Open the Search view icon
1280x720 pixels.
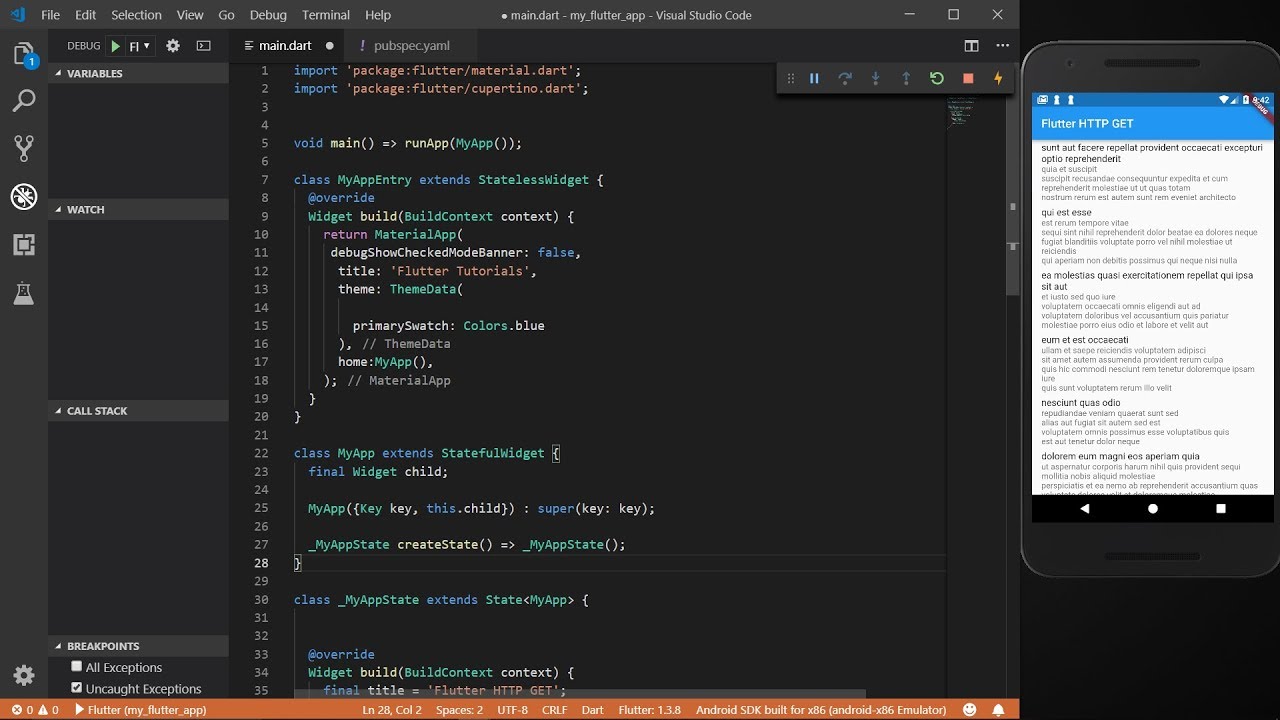point(24,101)
